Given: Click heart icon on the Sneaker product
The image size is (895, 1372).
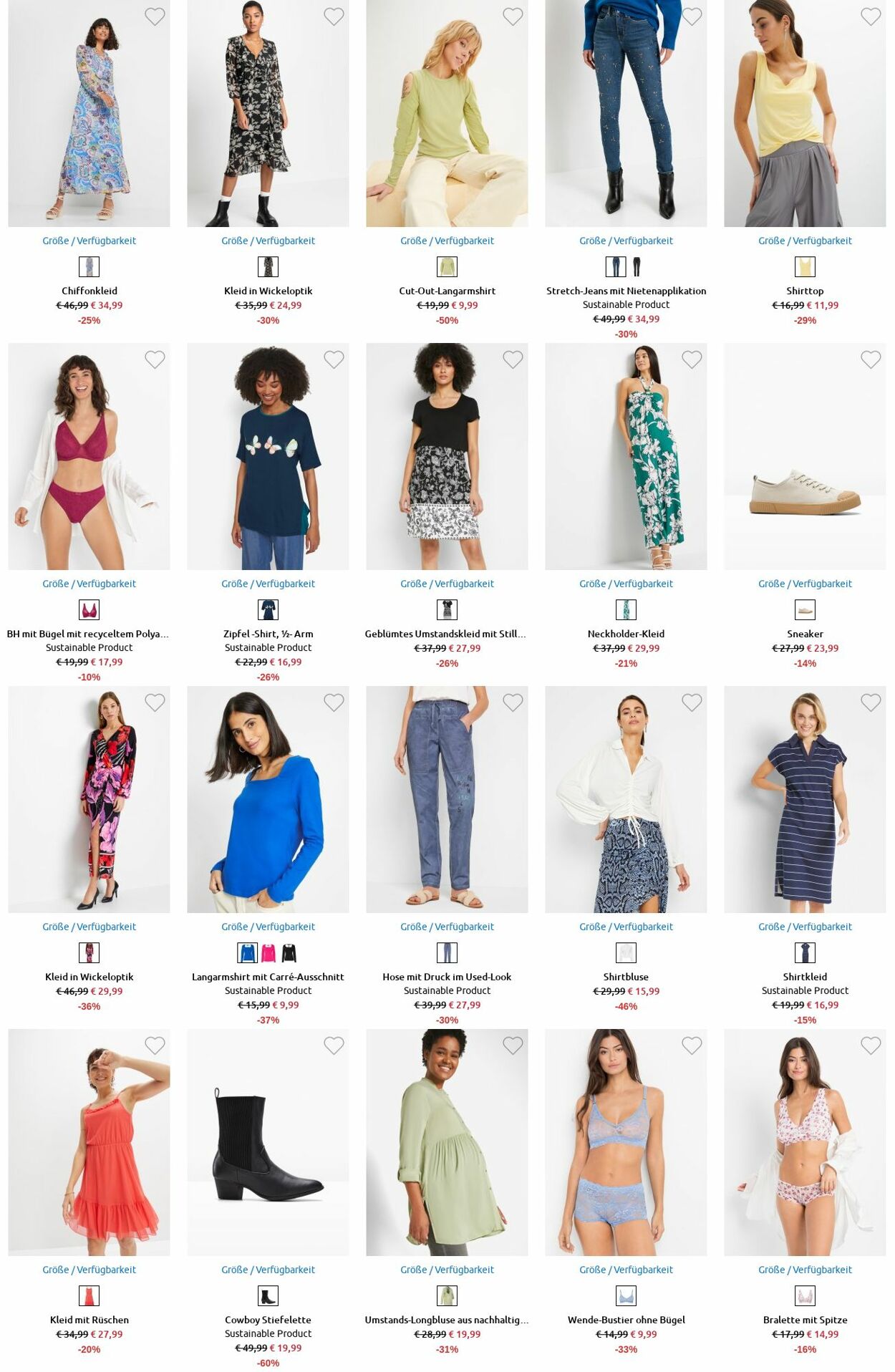Looking at the screenshot, I should (871, 359).
